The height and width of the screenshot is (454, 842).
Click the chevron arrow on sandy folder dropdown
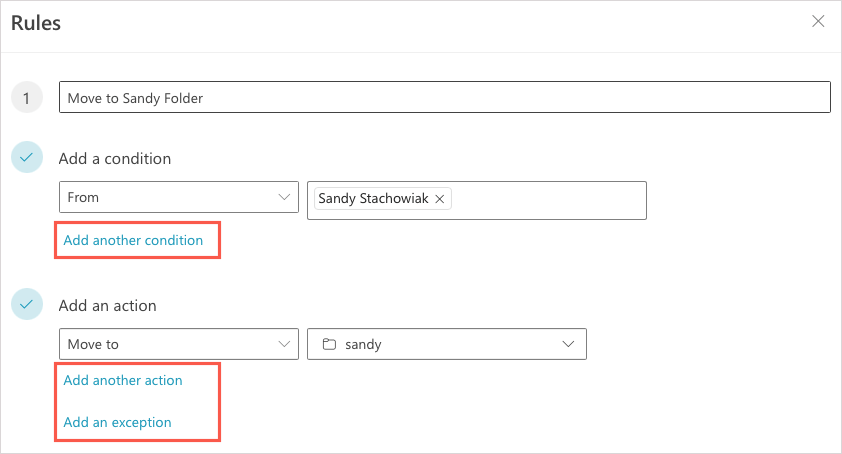569,345
